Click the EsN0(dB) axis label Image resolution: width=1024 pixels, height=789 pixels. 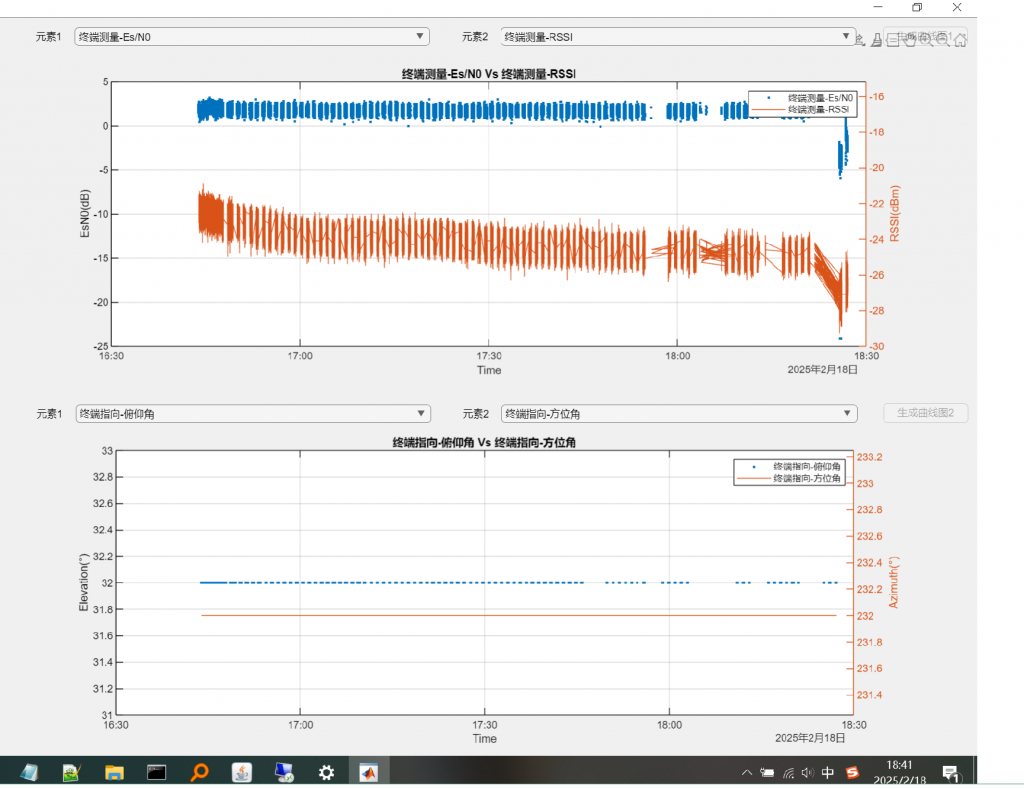point(84,214)
